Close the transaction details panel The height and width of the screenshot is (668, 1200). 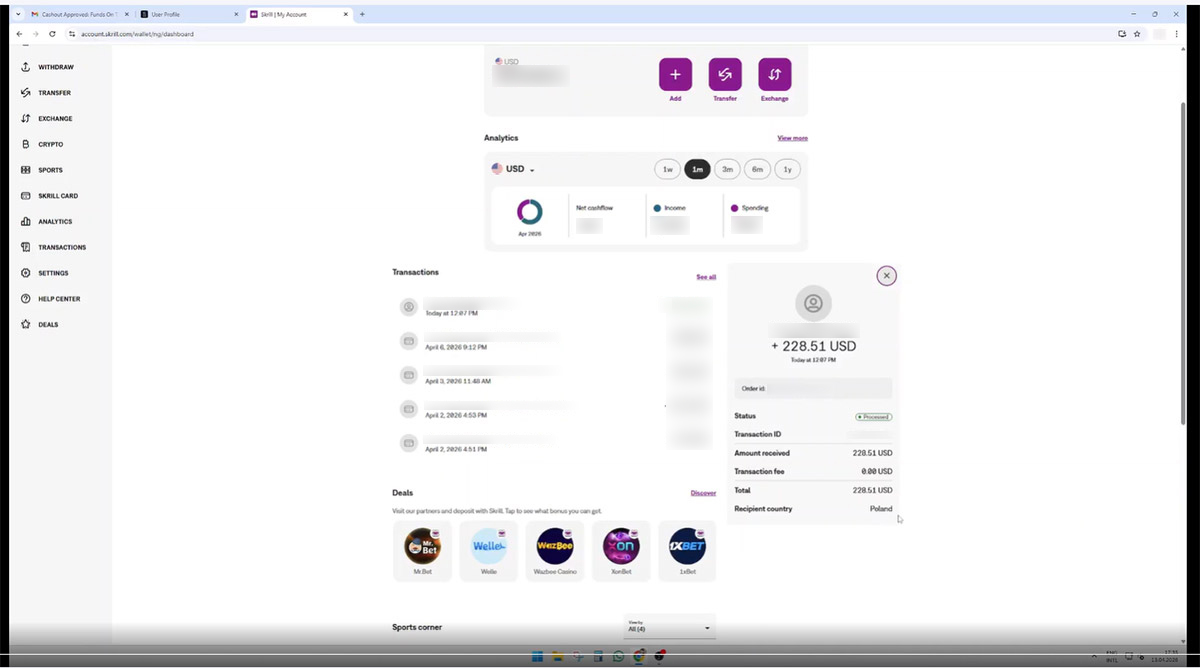click(x=886, y=275)
